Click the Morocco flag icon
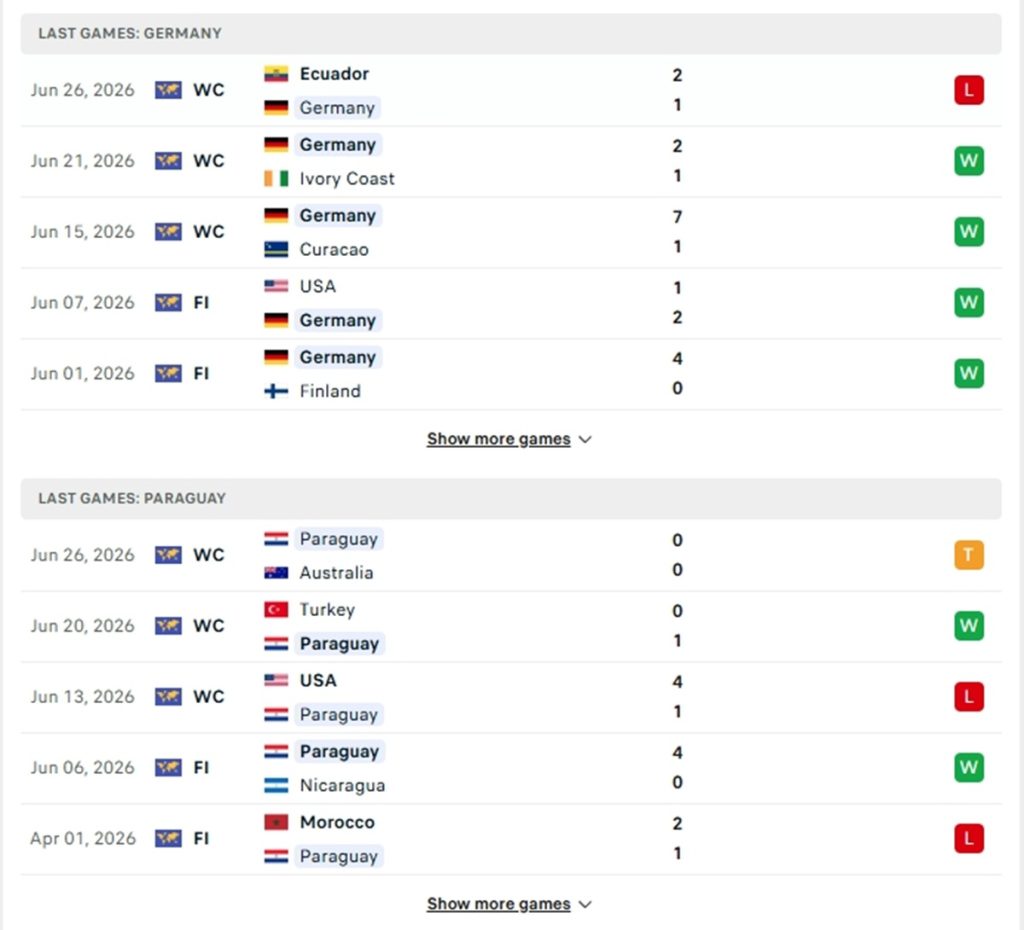The image size is (1024, 930). [276, 822]
